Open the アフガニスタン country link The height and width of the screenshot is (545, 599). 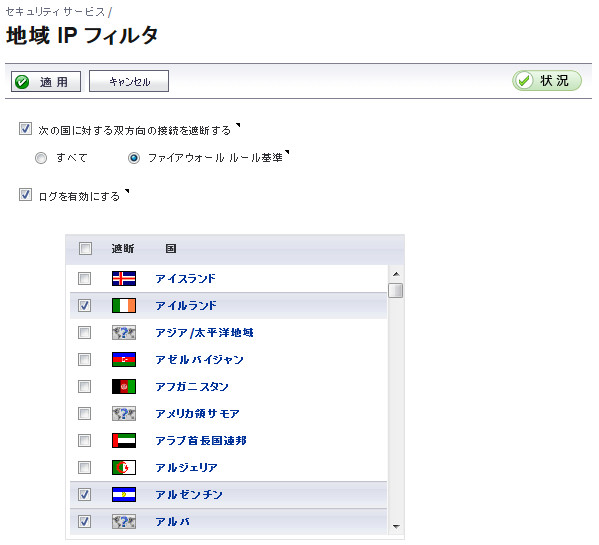pyautogui.click(x=192, y=387)
